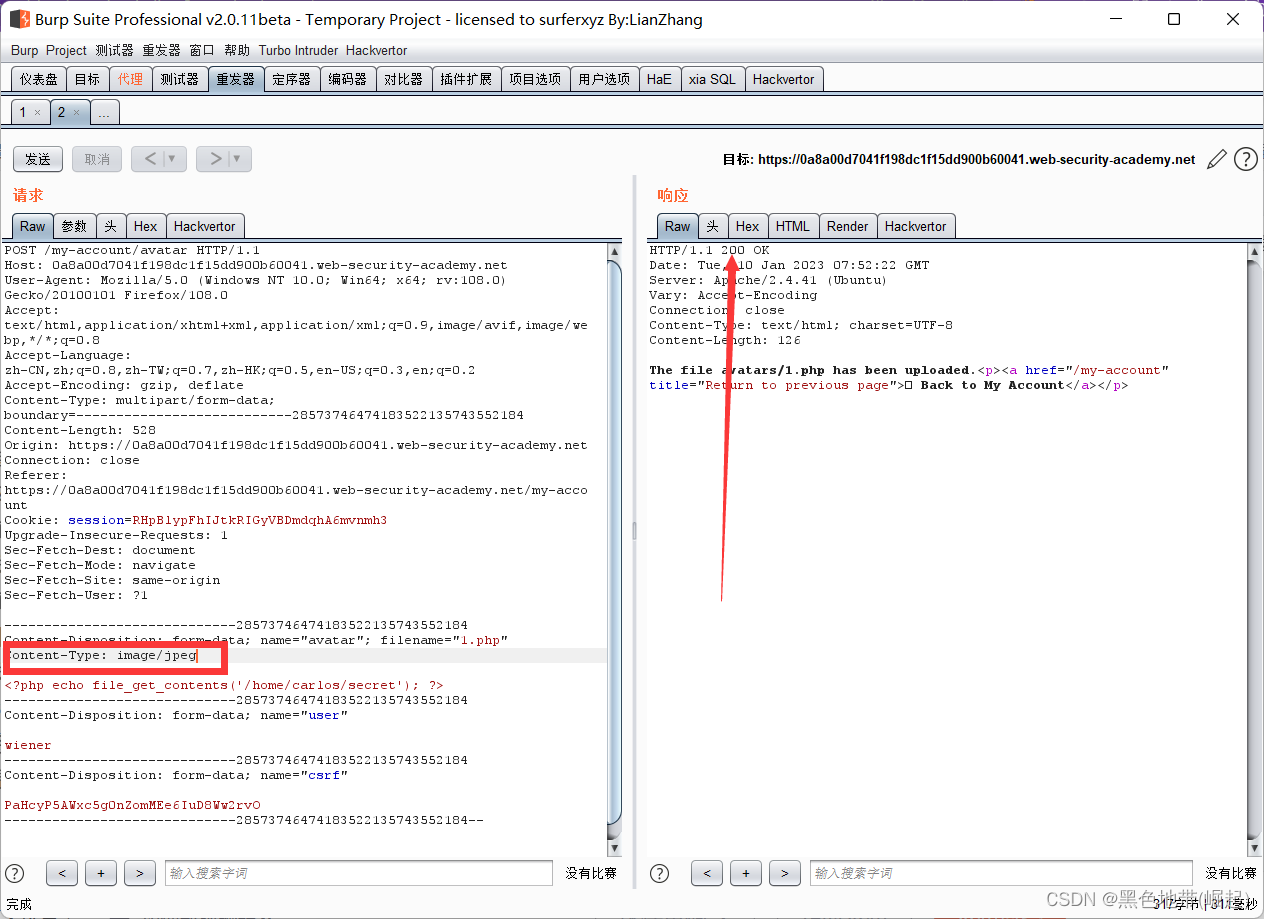
Task: Select request 参数 params tab
Action: pos(75,226)
